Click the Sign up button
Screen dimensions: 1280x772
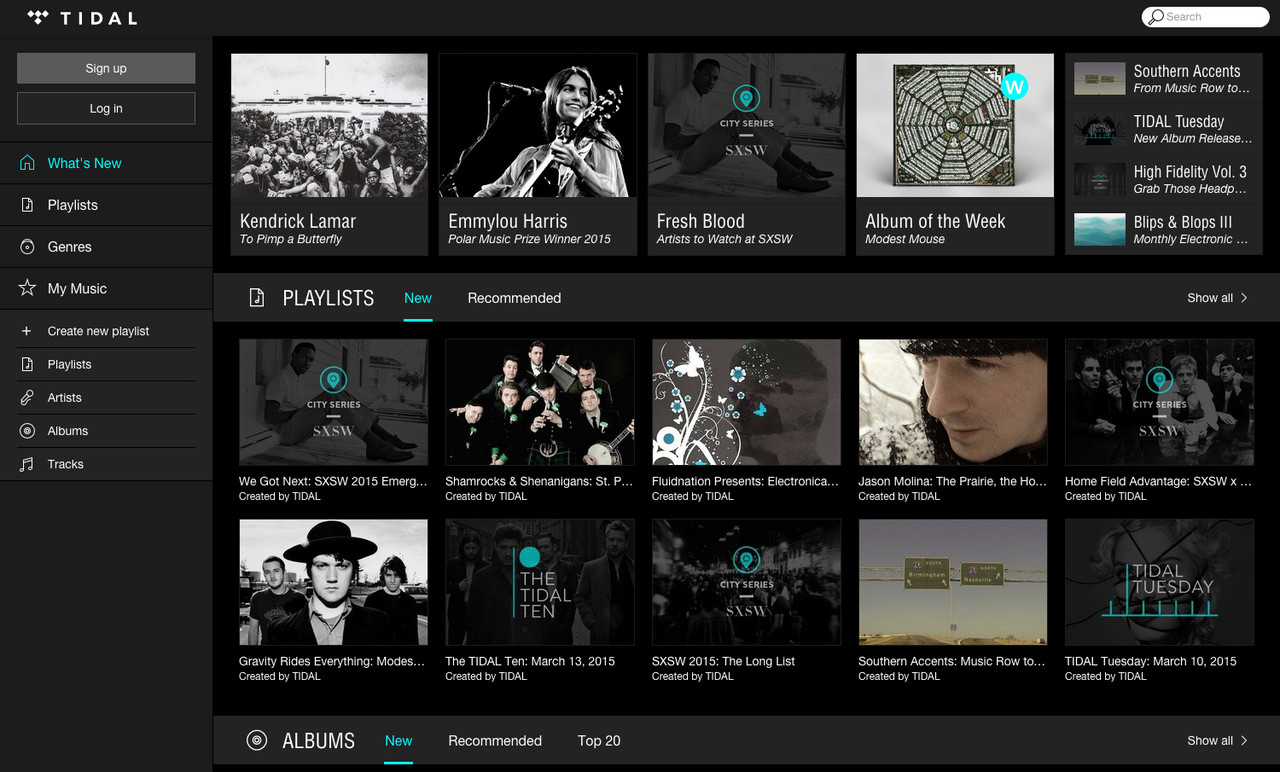105,68
